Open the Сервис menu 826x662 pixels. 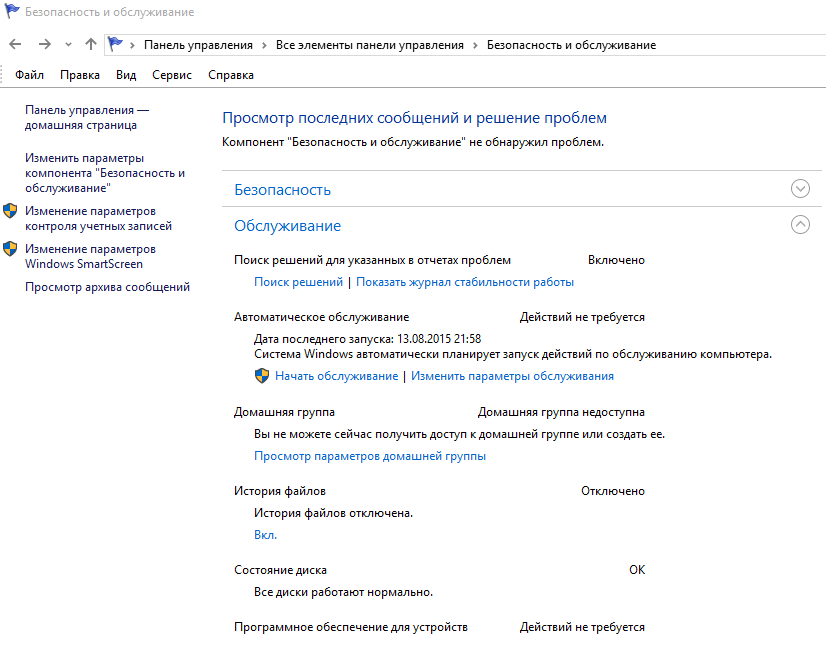172,75
